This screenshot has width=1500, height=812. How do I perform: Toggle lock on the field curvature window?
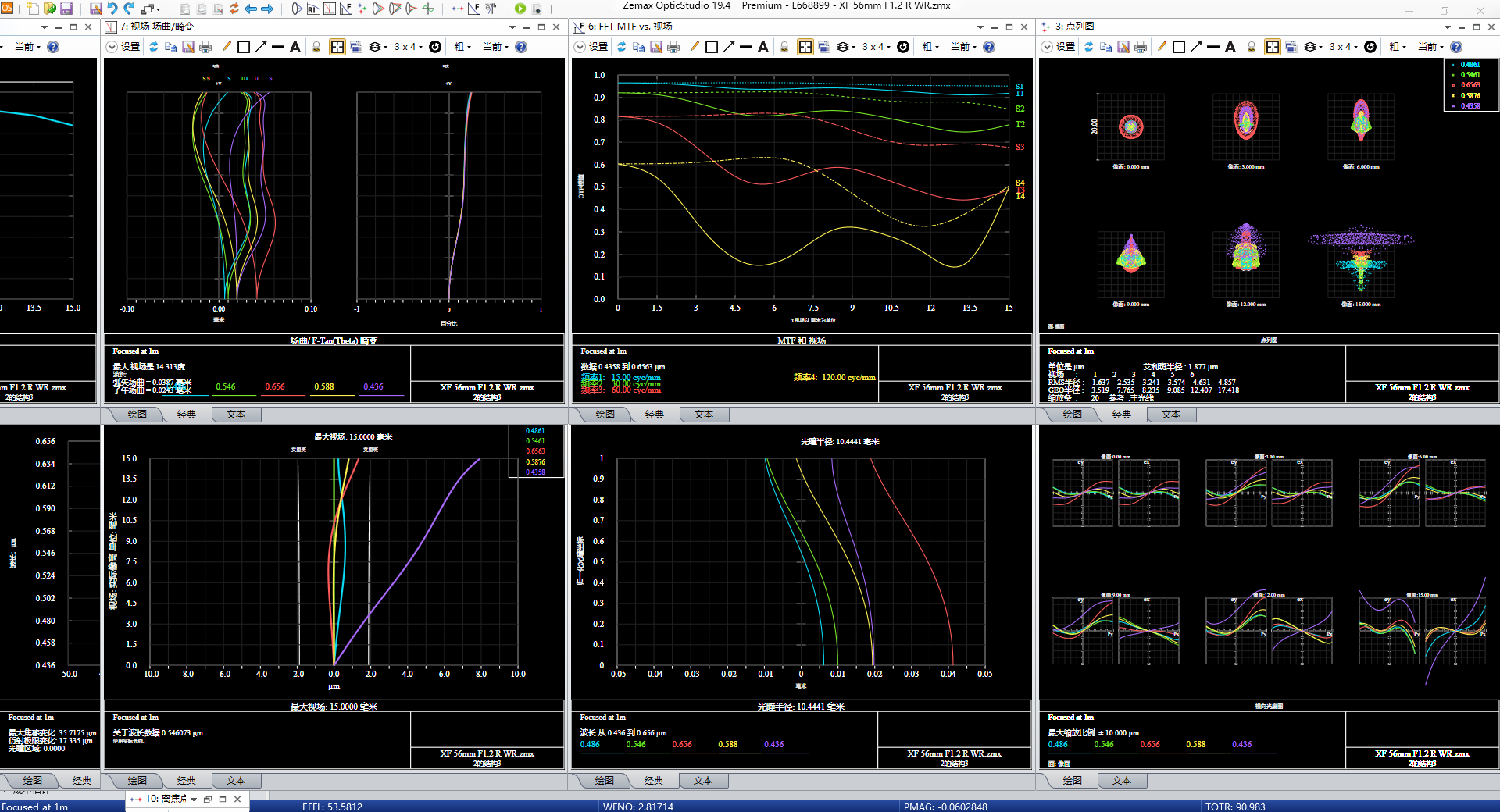pos(316,47)
